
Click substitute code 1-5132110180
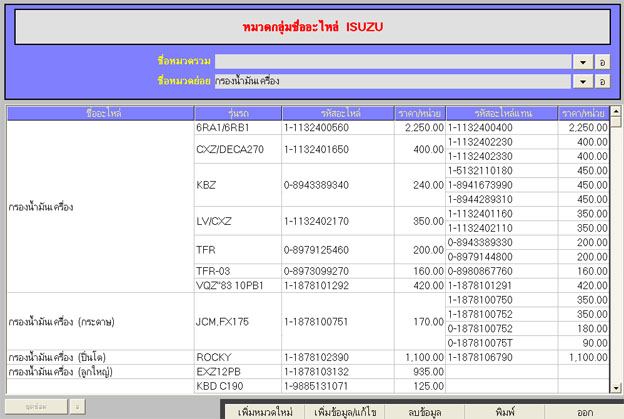(x=501, y=171)
